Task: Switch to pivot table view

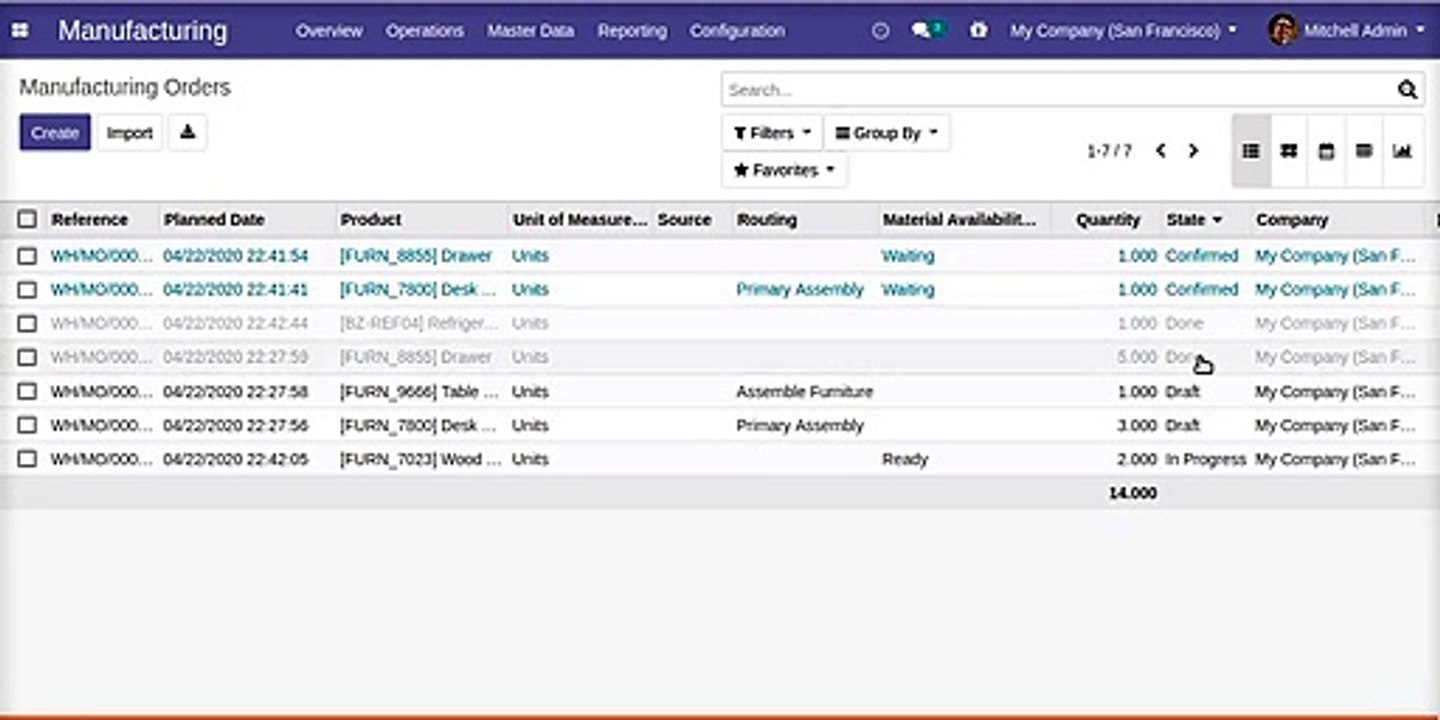Action: (x=1364, y=151)
